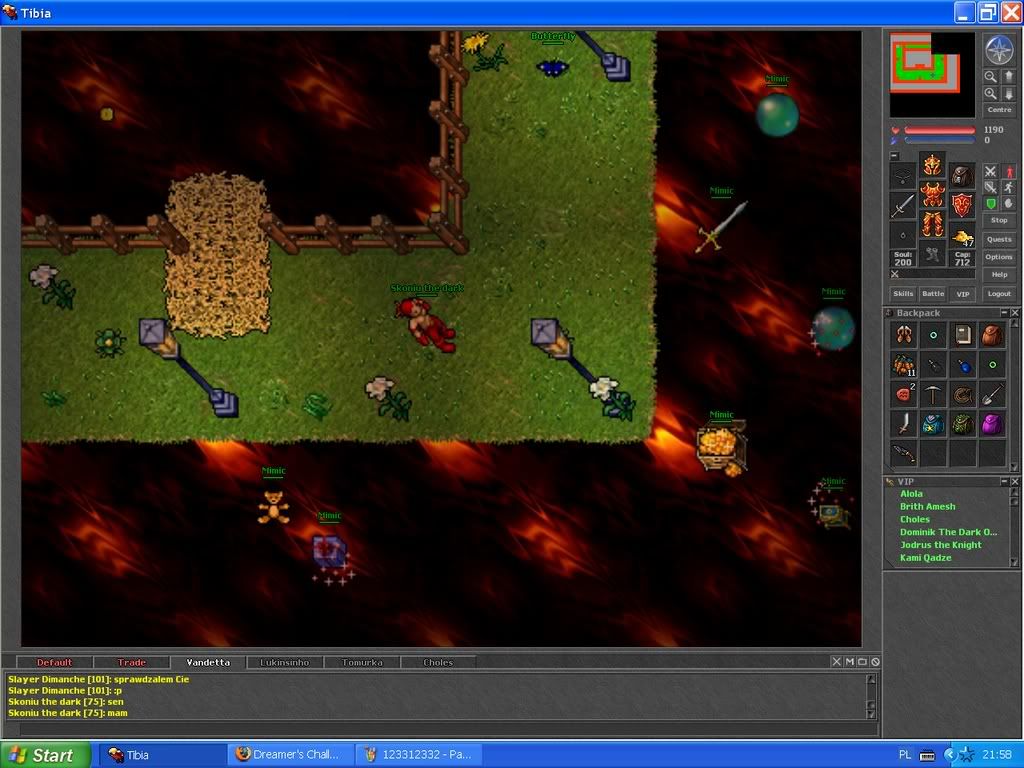1024x768 pixels.
Task: Collapse the inventory panel with minus
Action: (x=894, y=156)
